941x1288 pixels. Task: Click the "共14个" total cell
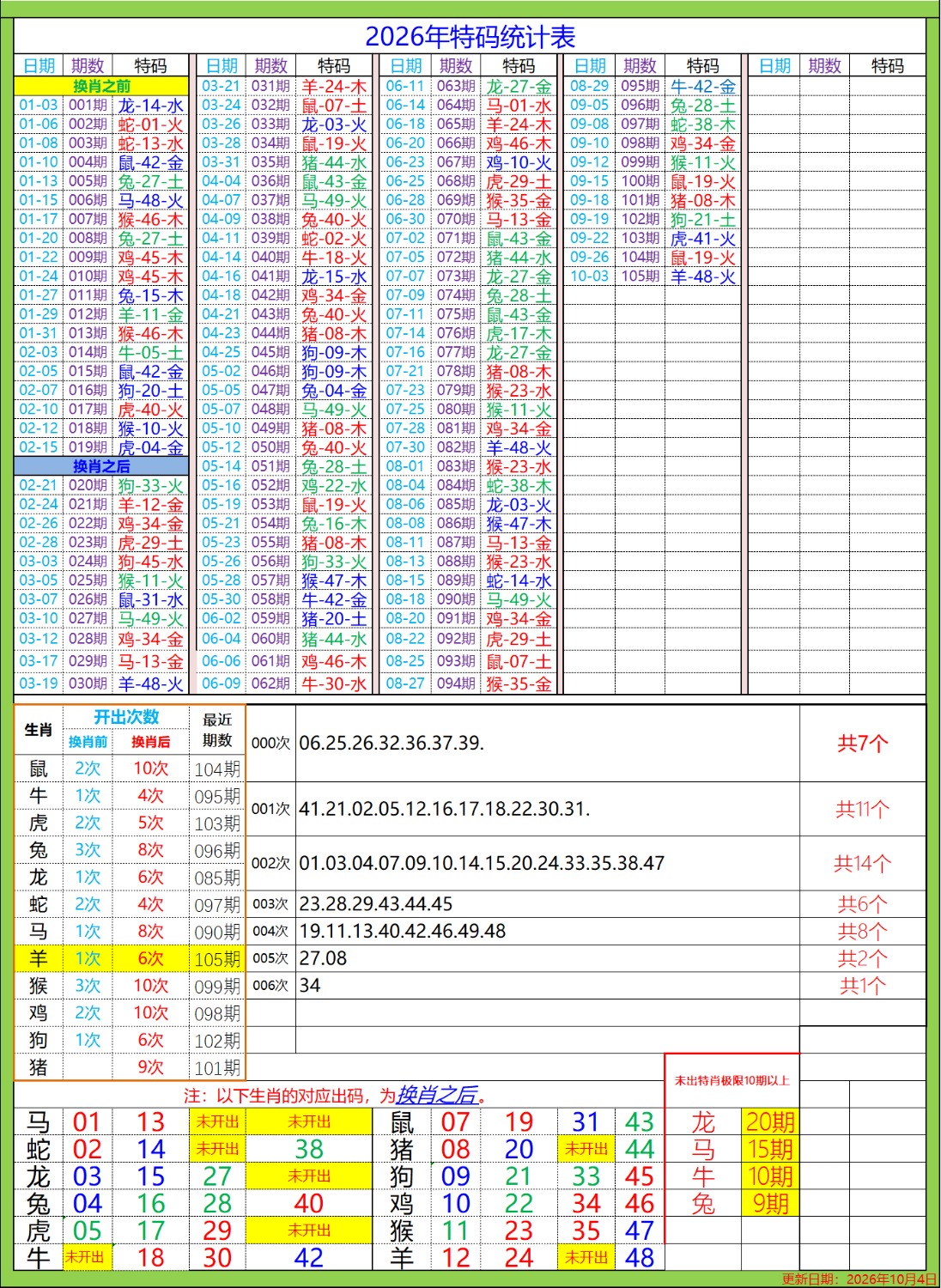pos(862,863)
